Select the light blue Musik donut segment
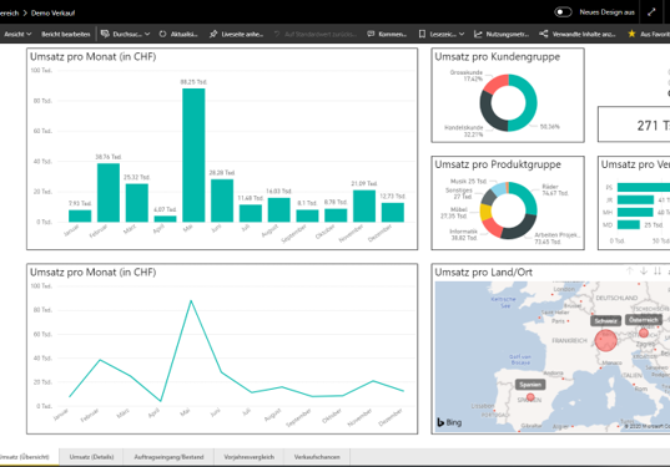Viewport: 670px width, 467px height. [x=498, y=188]
